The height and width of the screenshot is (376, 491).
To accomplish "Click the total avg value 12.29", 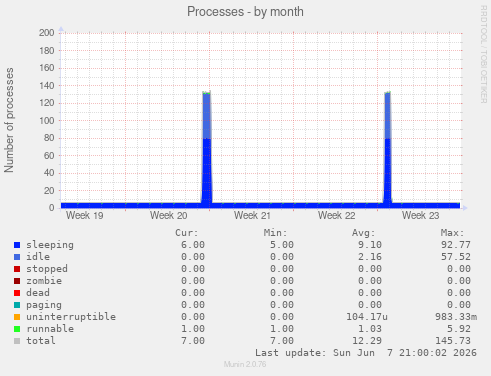I will (367, 341).
